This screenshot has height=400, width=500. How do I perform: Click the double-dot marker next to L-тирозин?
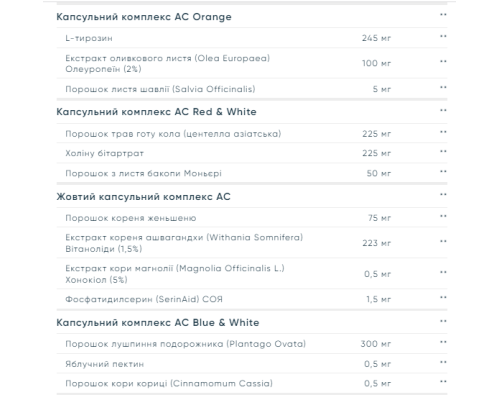[x=443, y=36]
